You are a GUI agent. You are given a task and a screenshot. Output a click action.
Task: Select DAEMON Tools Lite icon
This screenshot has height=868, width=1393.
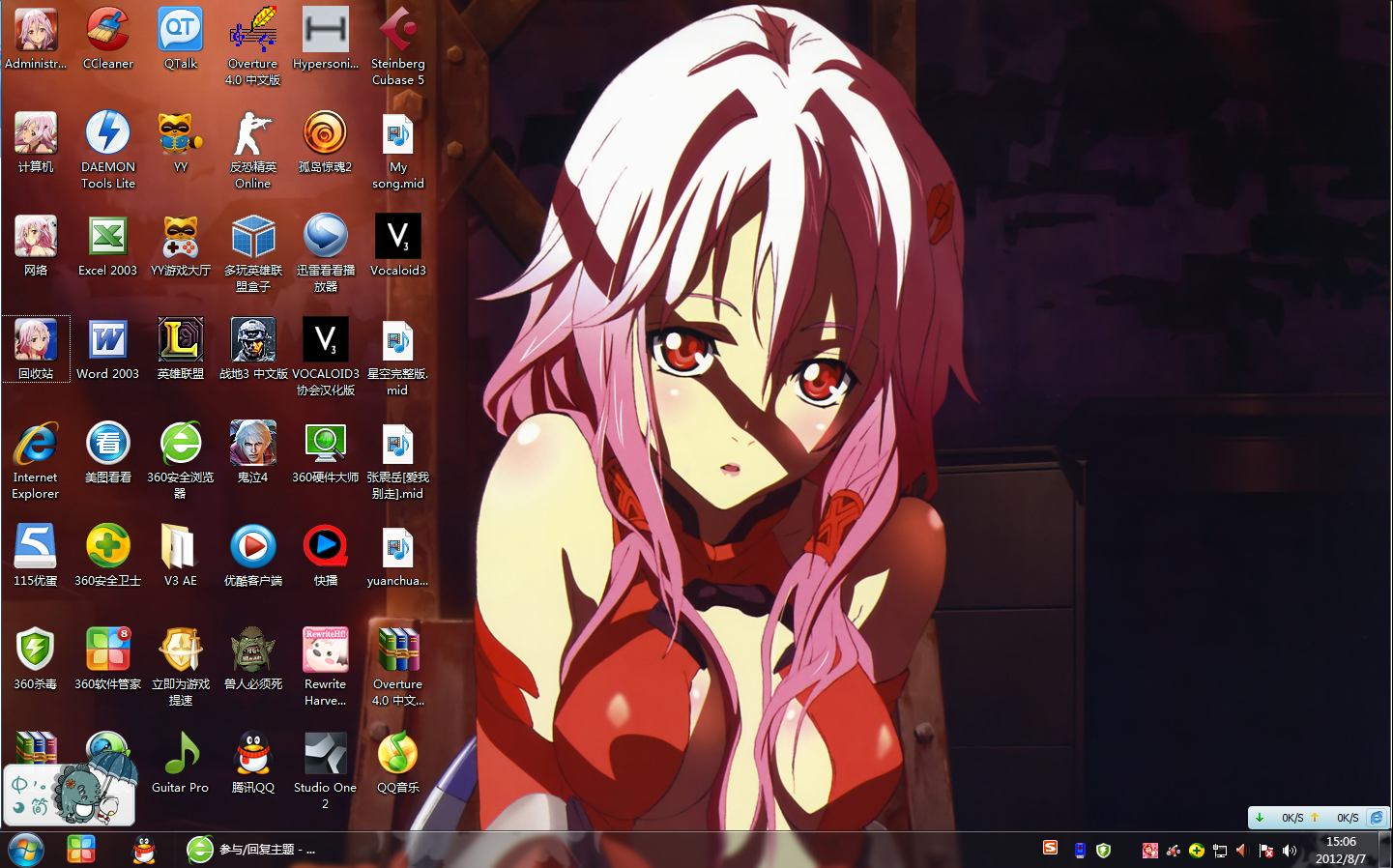click(108, 150)
